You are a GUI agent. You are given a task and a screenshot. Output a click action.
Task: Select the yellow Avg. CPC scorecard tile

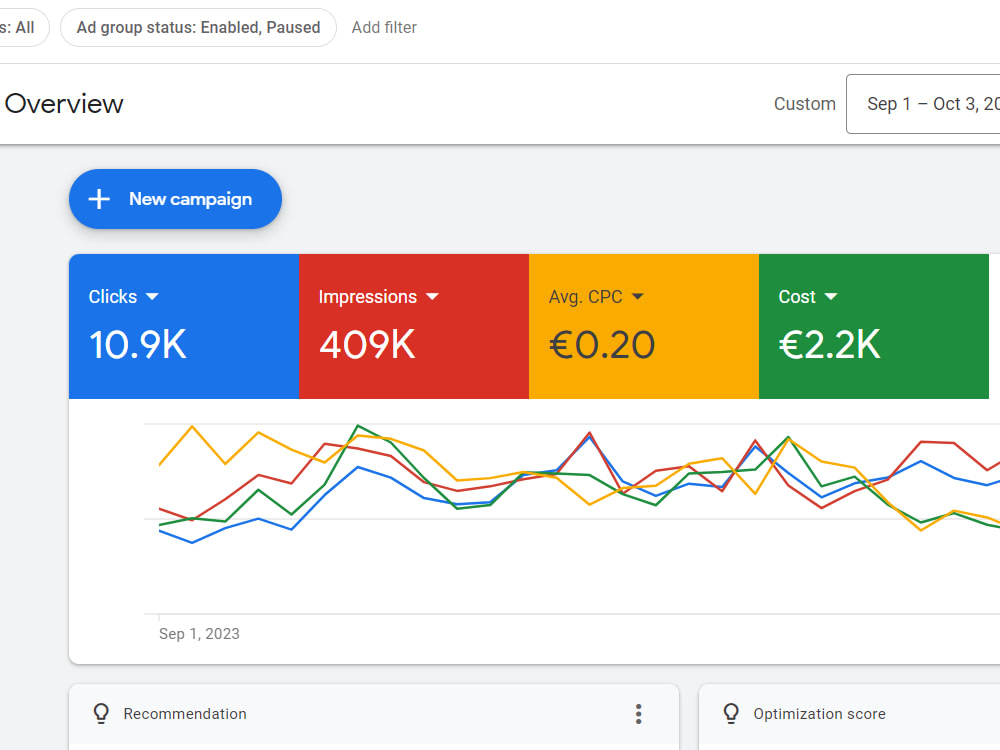(x=644, y=327)
